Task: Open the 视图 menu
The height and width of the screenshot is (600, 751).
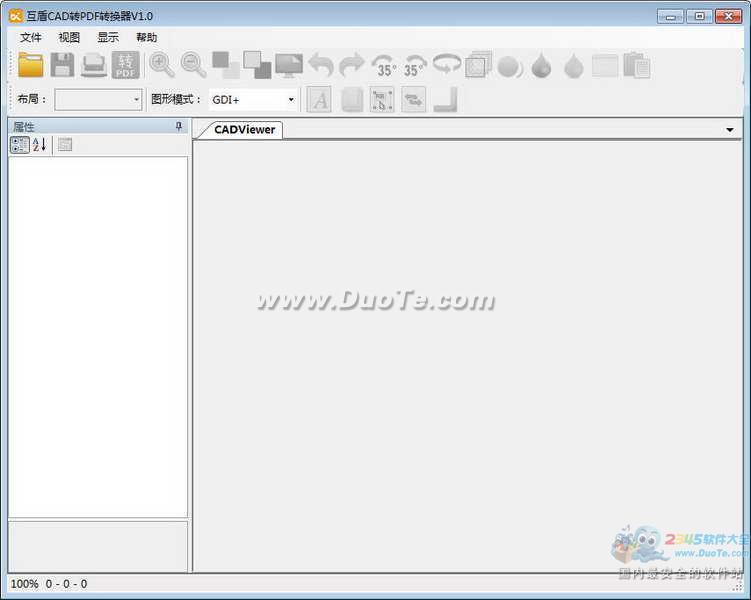Action: (69, 37)
